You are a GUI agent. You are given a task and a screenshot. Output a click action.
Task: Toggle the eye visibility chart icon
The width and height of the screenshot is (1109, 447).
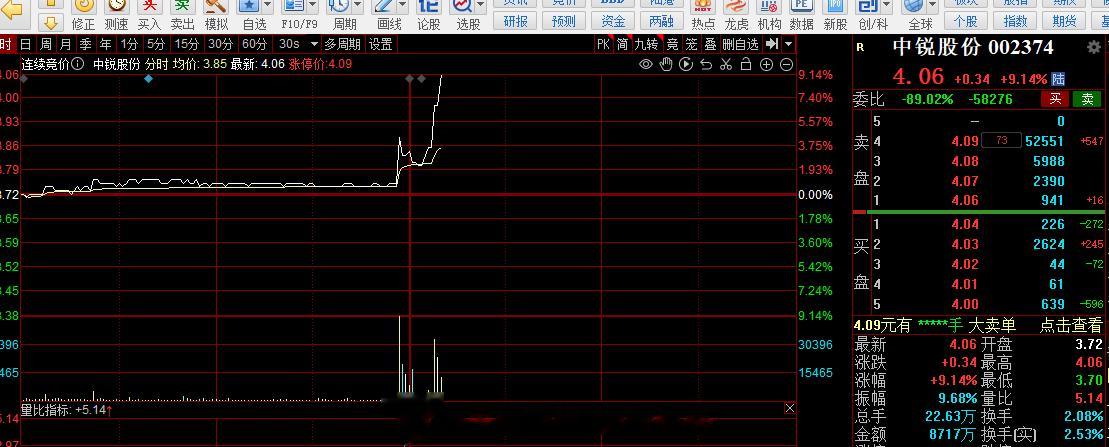(646, 64)
